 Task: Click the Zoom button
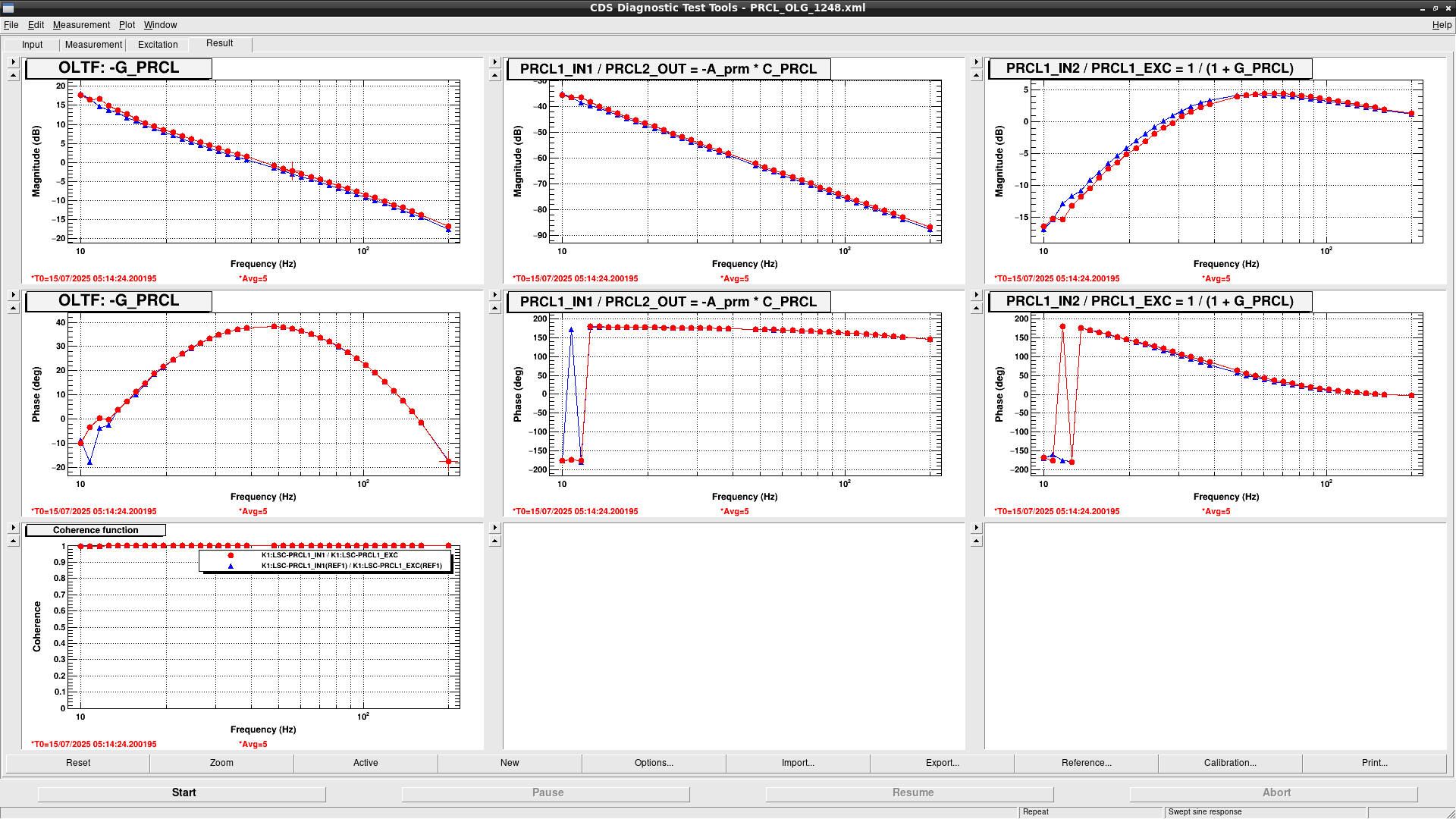(x=221, y=763)
